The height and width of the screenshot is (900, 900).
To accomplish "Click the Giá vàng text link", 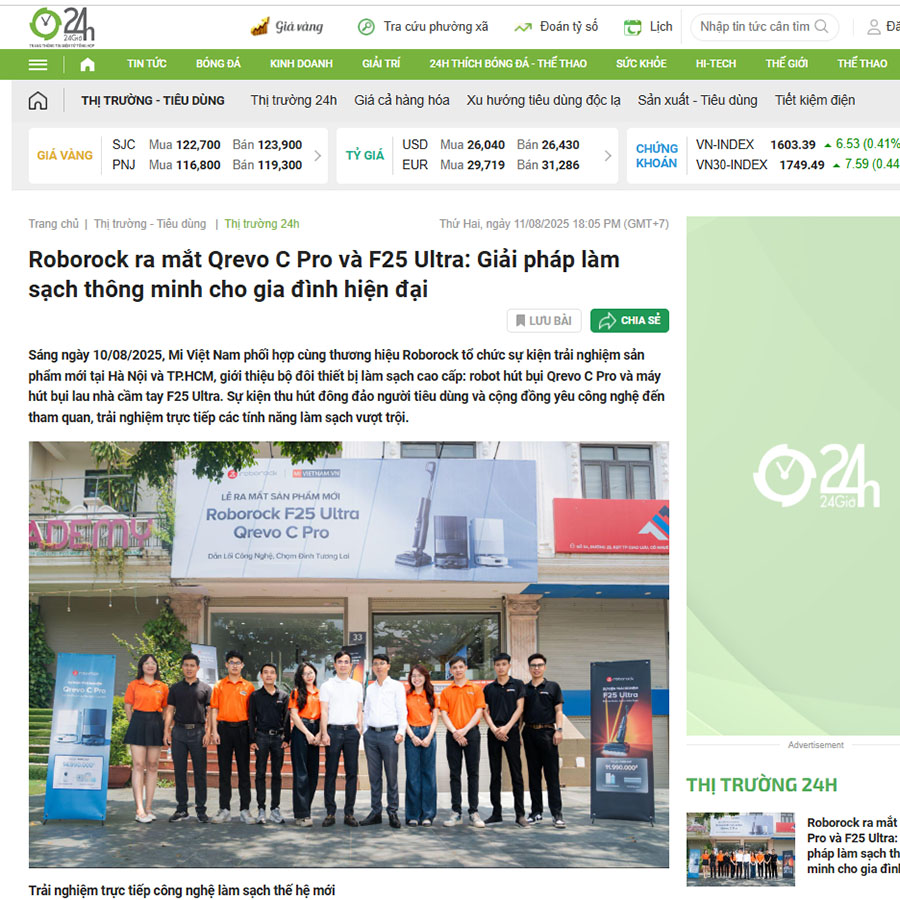I will (299, 26).
